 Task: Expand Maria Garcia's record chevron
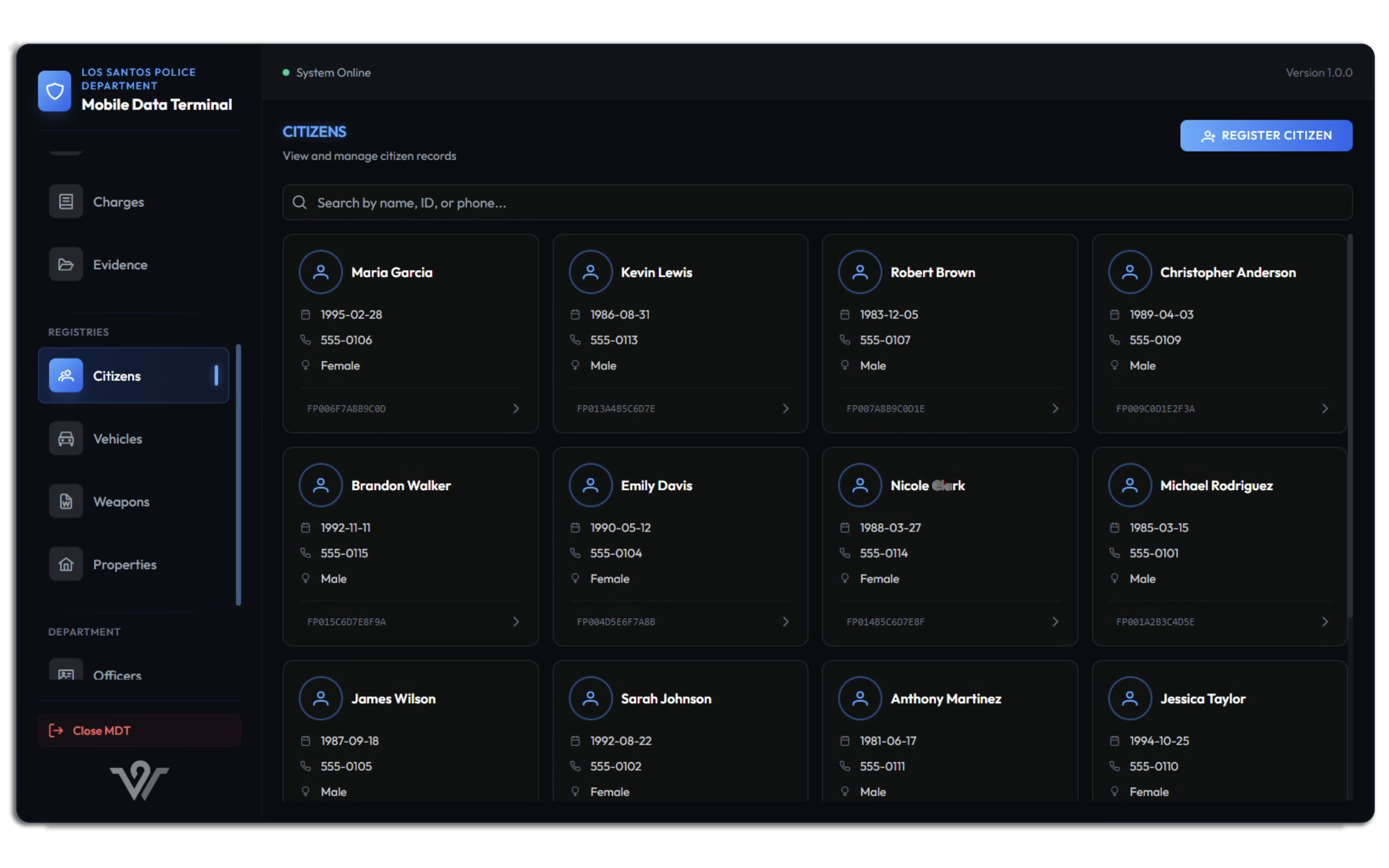[x=515, y=408]
